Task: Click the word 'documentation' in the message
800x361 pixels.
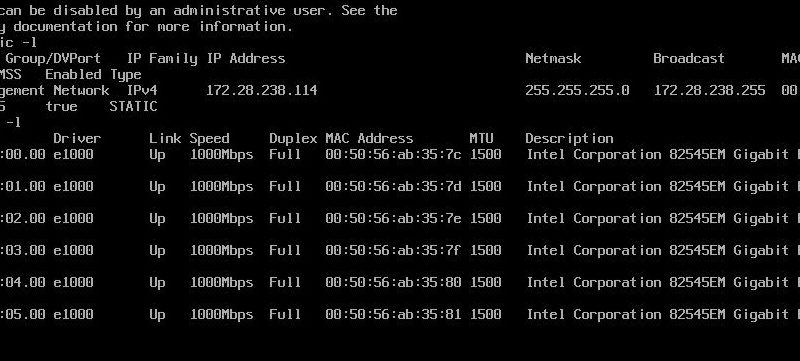Action: click(x=66, y=27)
